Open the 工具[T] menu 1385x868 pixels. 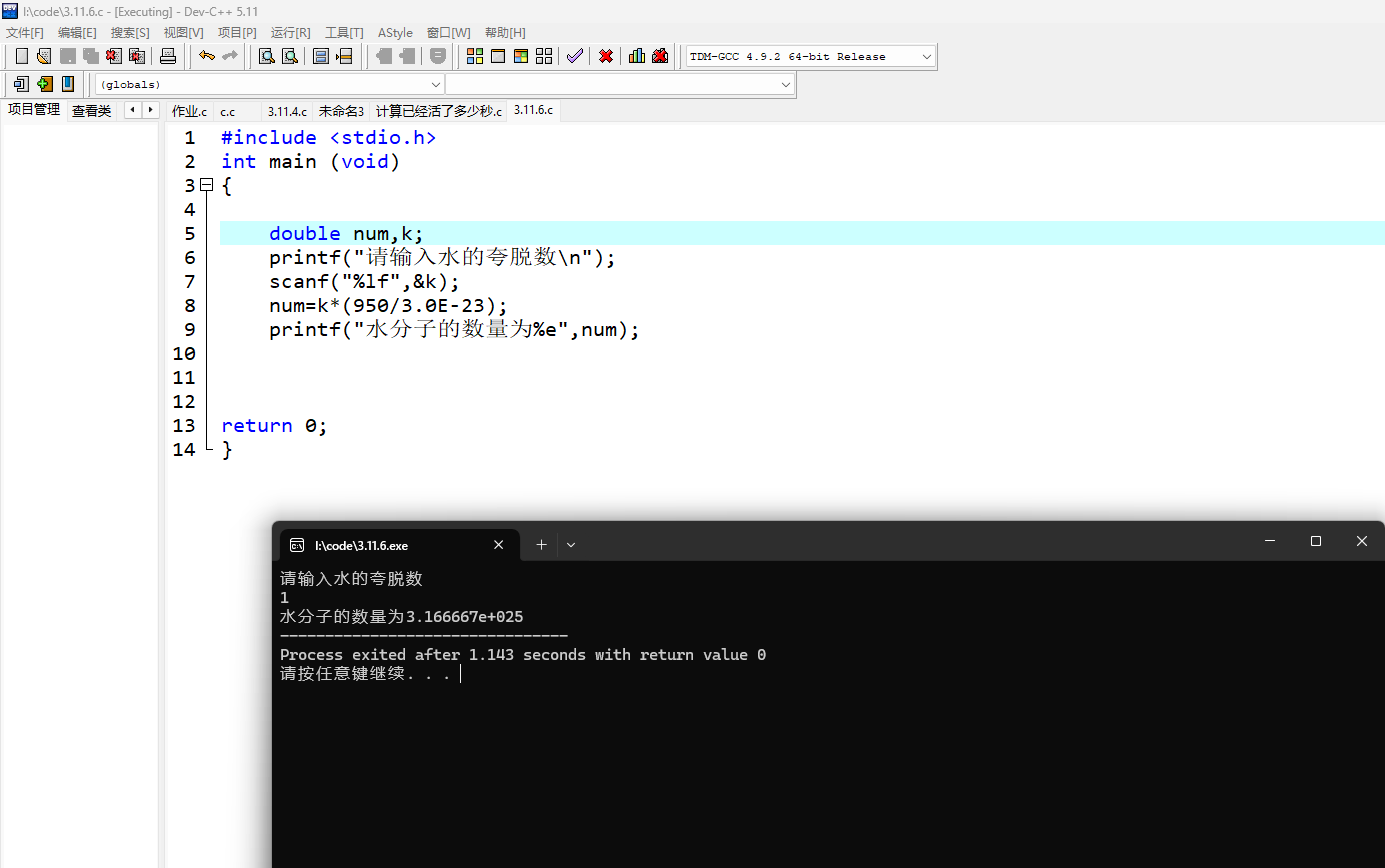344,33
